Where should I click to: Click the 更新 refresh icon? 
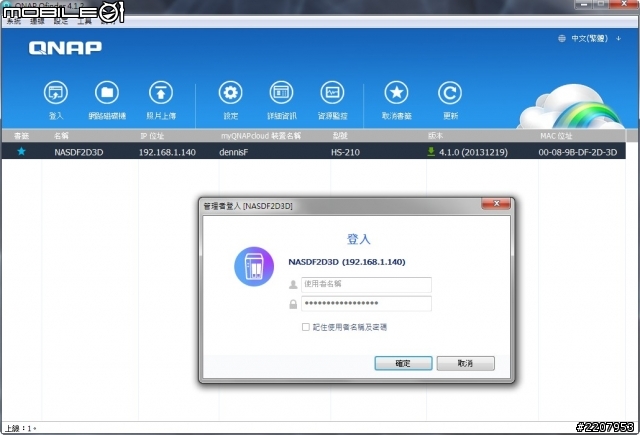[x=450, y=93]
